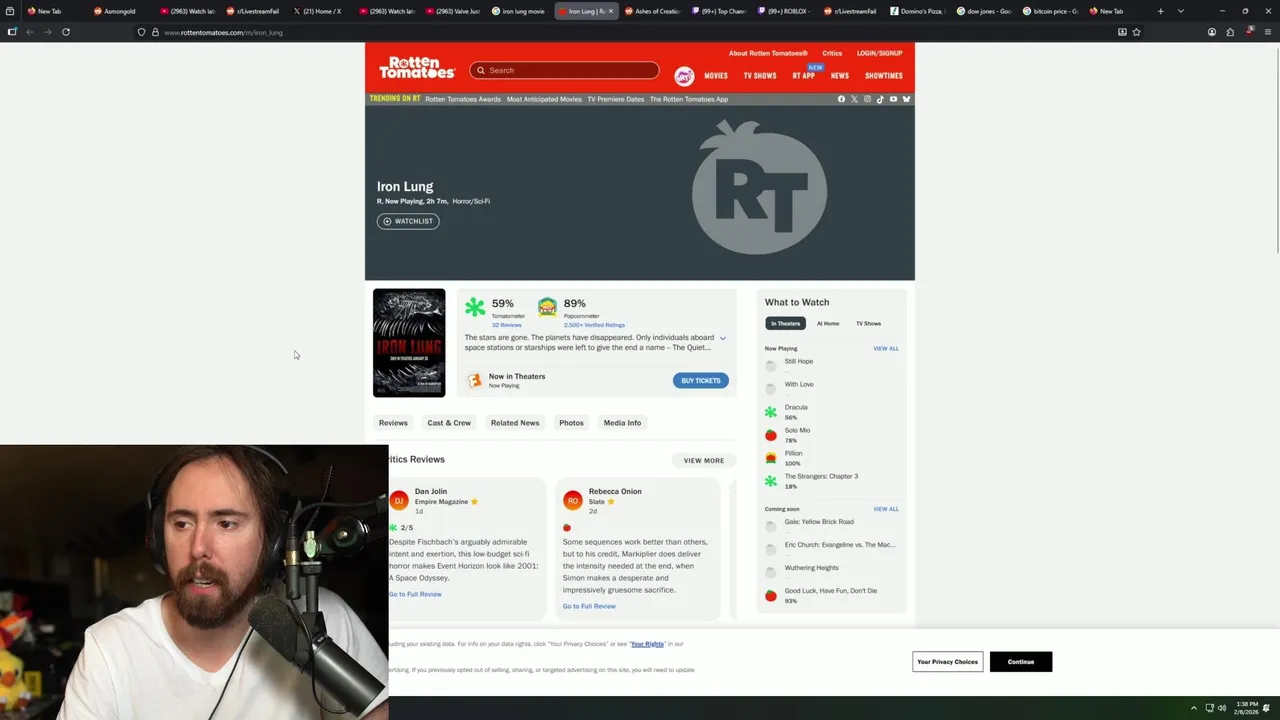
Task: Click the splat icon beside Dracula
Action: (770, 412)
